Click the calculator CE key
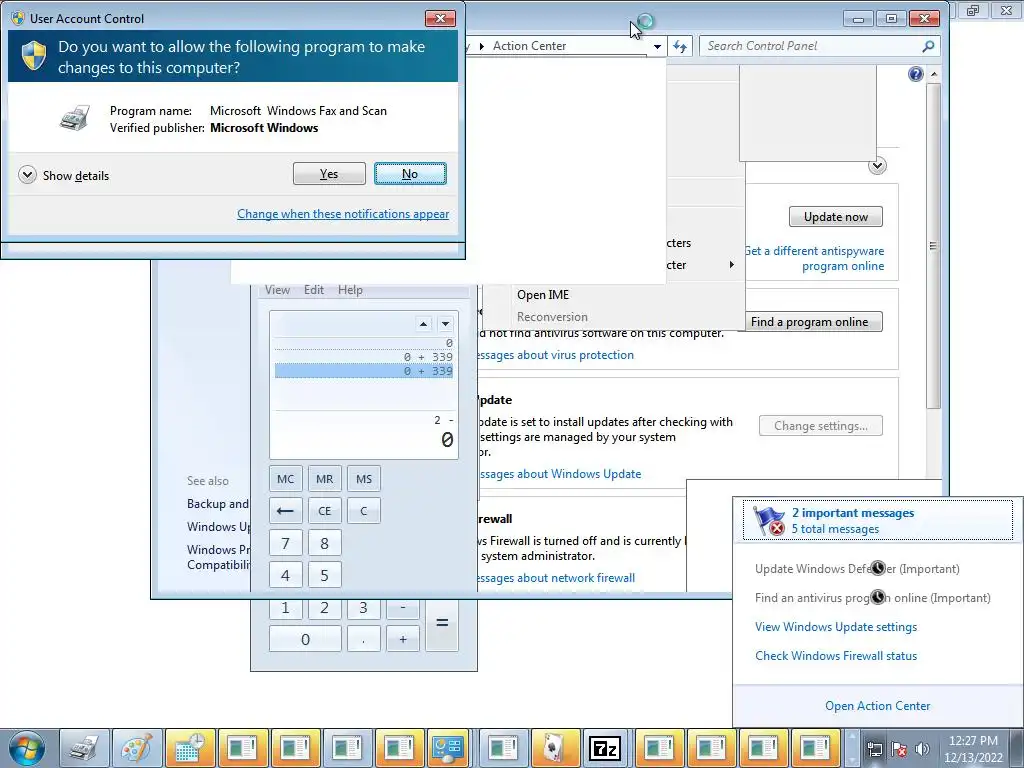The width and height of the screenshot is (1024, 768). point(325,511)
